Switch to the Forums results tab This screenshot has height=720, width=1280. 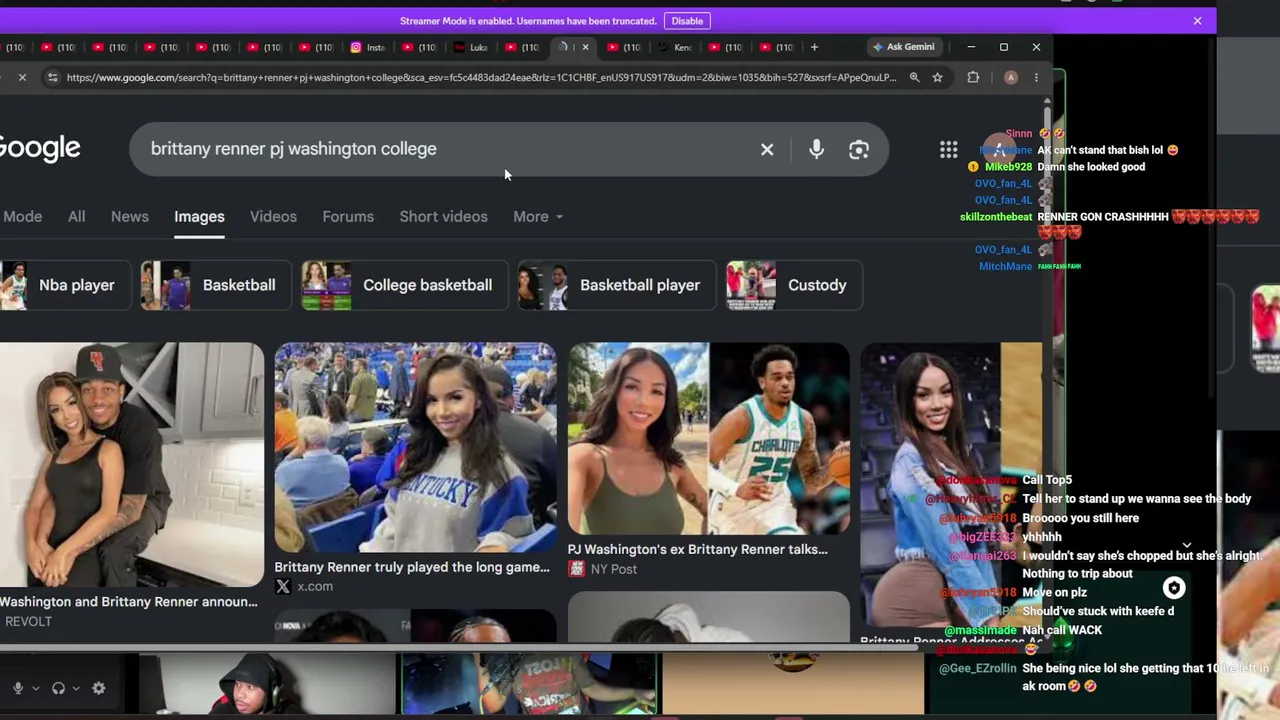348,216
